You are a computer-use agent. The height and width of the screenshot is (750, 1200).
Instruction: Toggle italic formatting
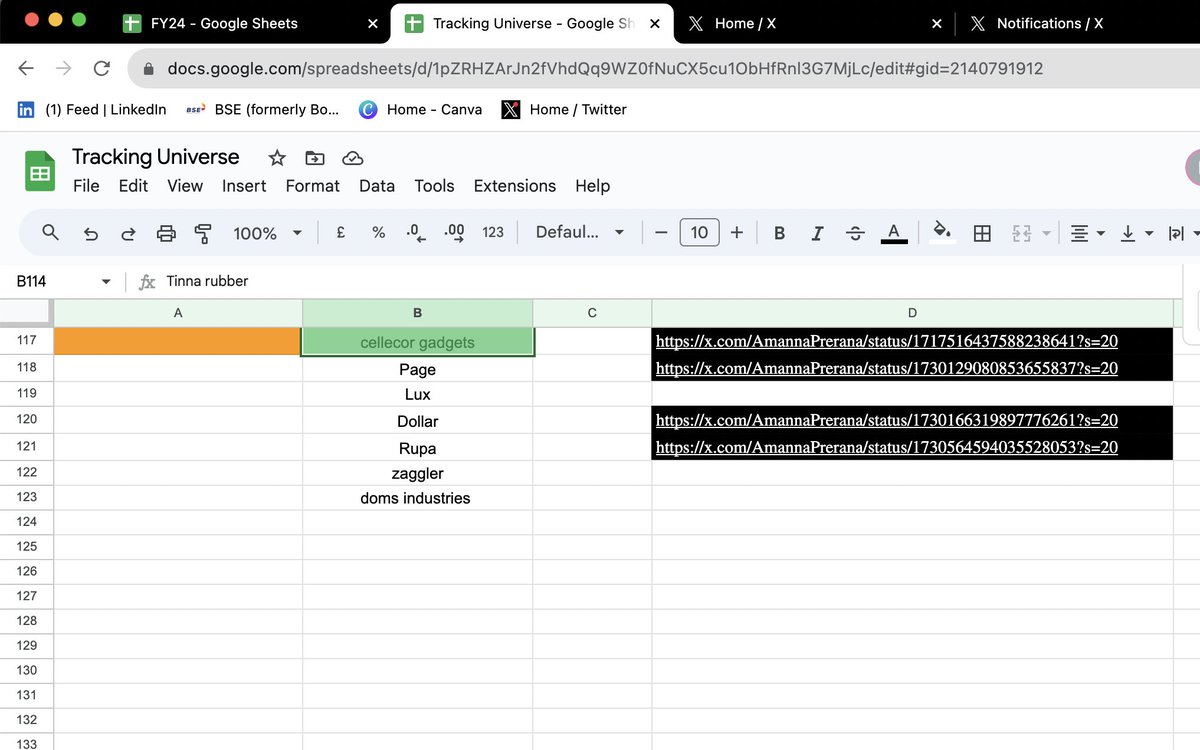tap(817, 233)
